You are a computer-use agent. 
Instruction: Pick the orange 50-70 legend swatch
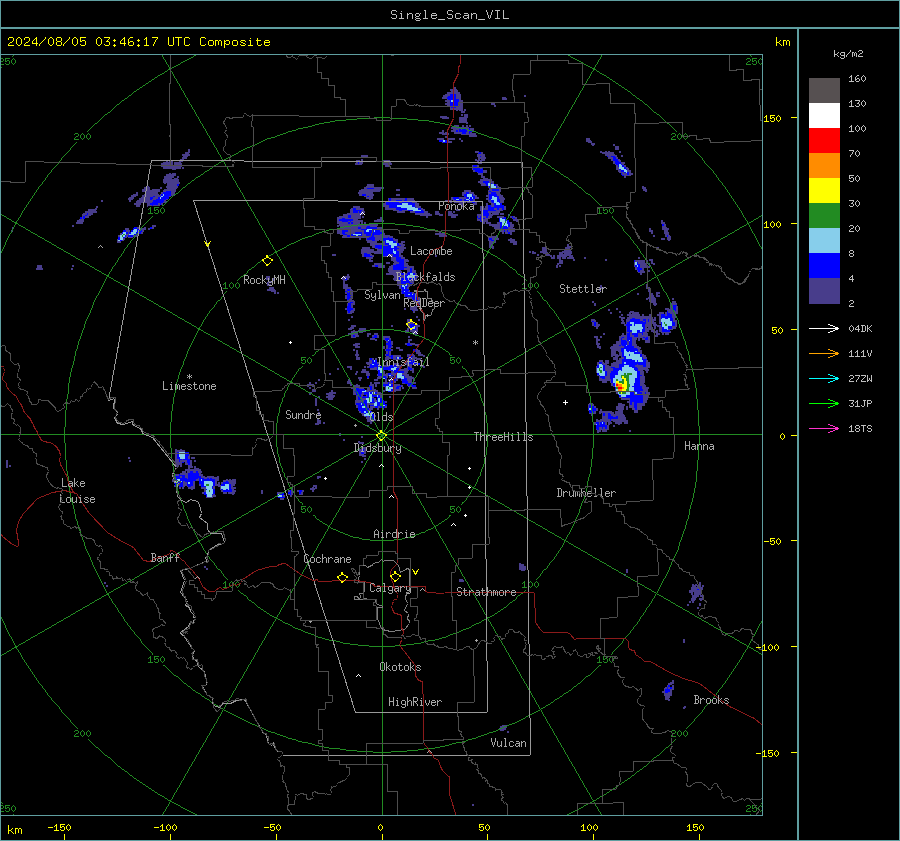[824, 166]
